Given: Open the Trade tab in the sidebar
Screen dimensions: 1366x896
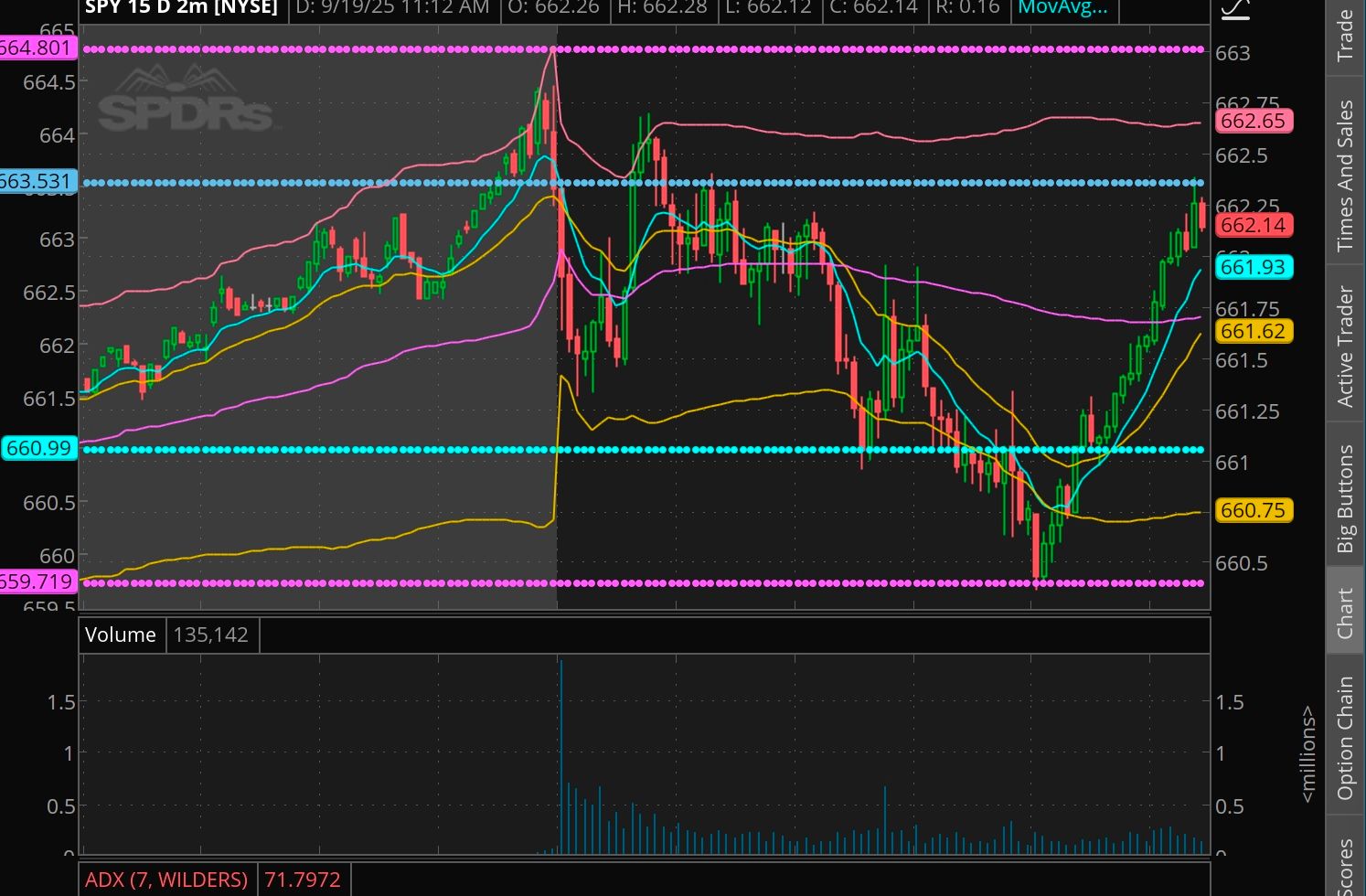Looking at the screenshot, I should click(x=1345, y=35).
